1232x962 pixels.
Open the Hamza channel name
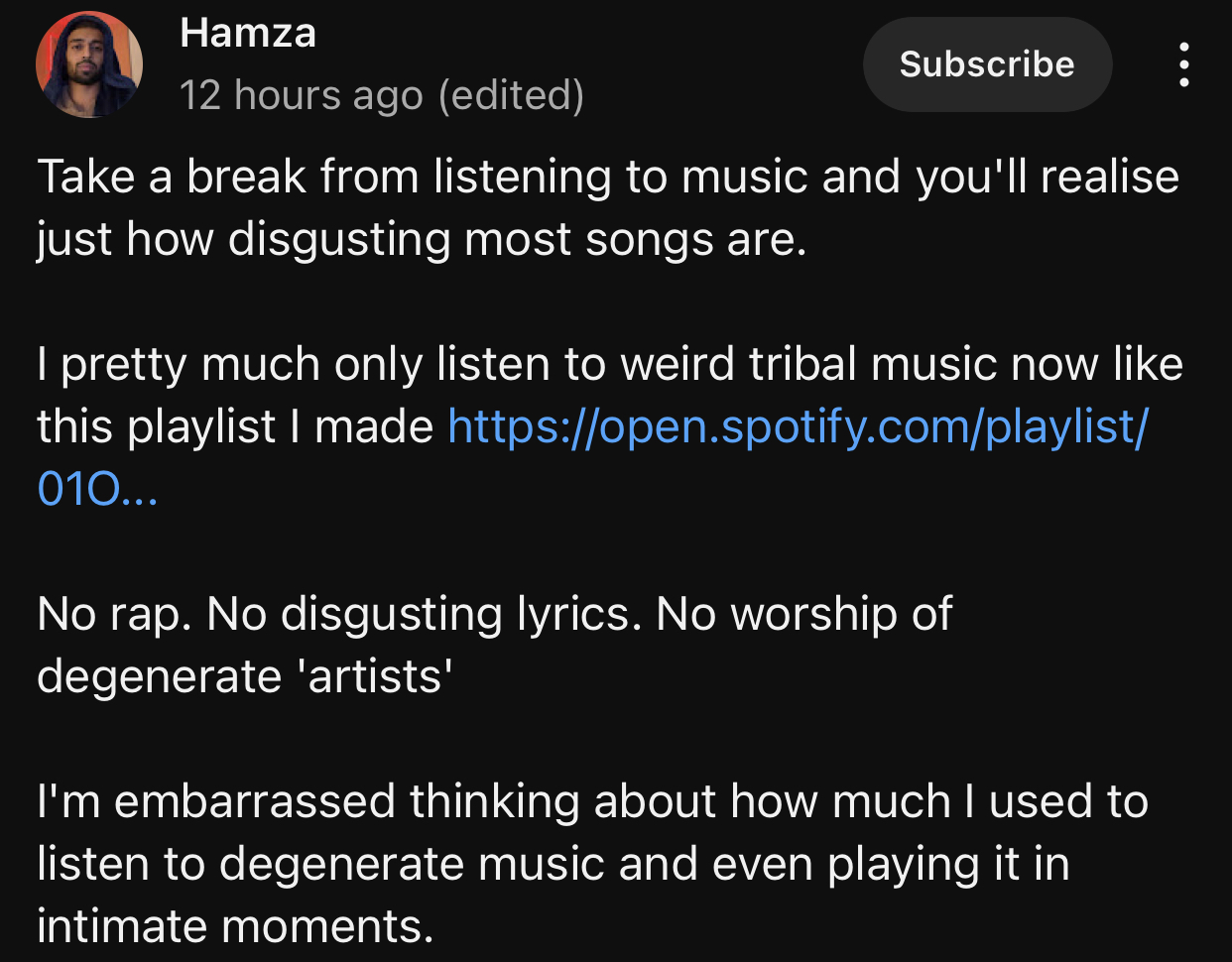tap(248, 34)
